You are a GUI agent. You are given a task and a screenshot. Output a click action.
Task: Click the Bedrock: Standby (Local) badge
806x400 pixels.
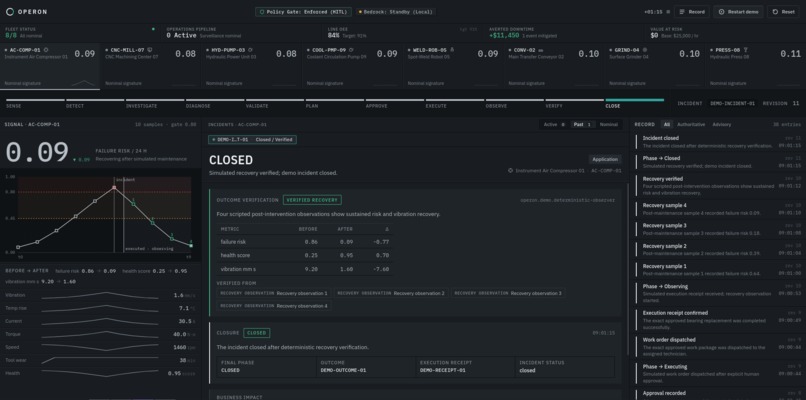tap(395, 12)
